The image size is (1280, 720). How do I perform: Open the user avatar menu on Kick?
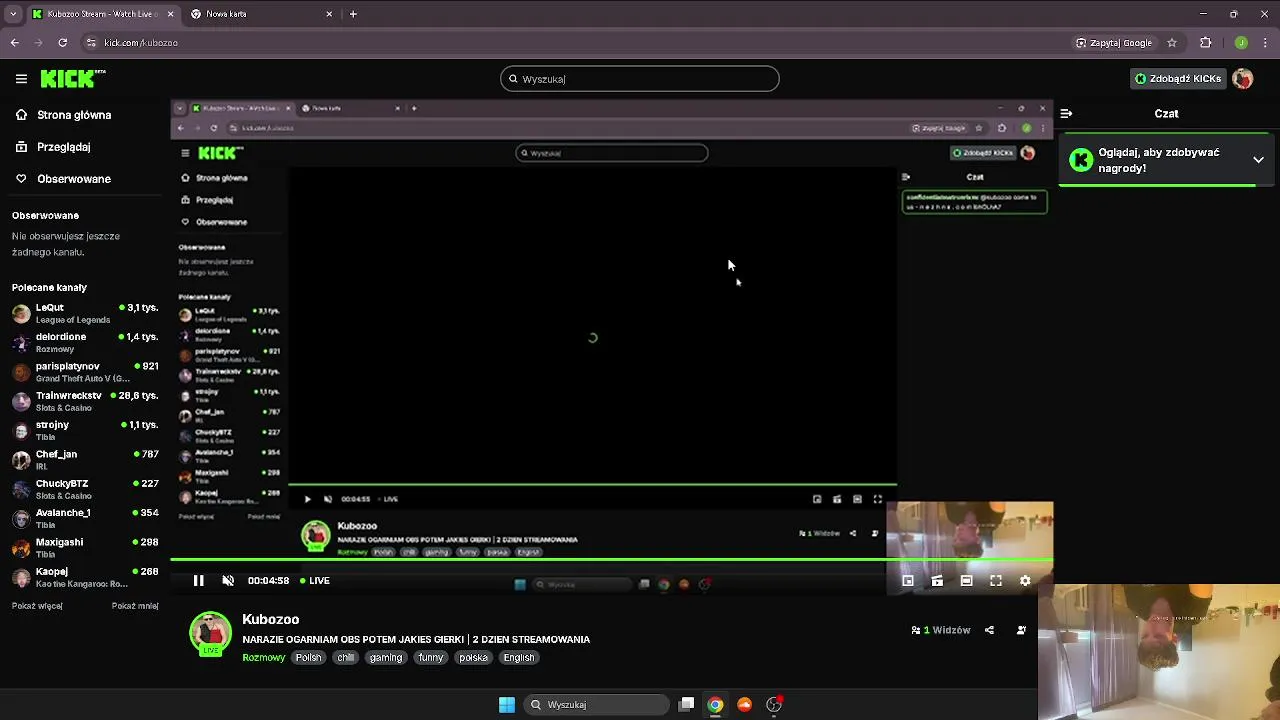pos(1243,79)
